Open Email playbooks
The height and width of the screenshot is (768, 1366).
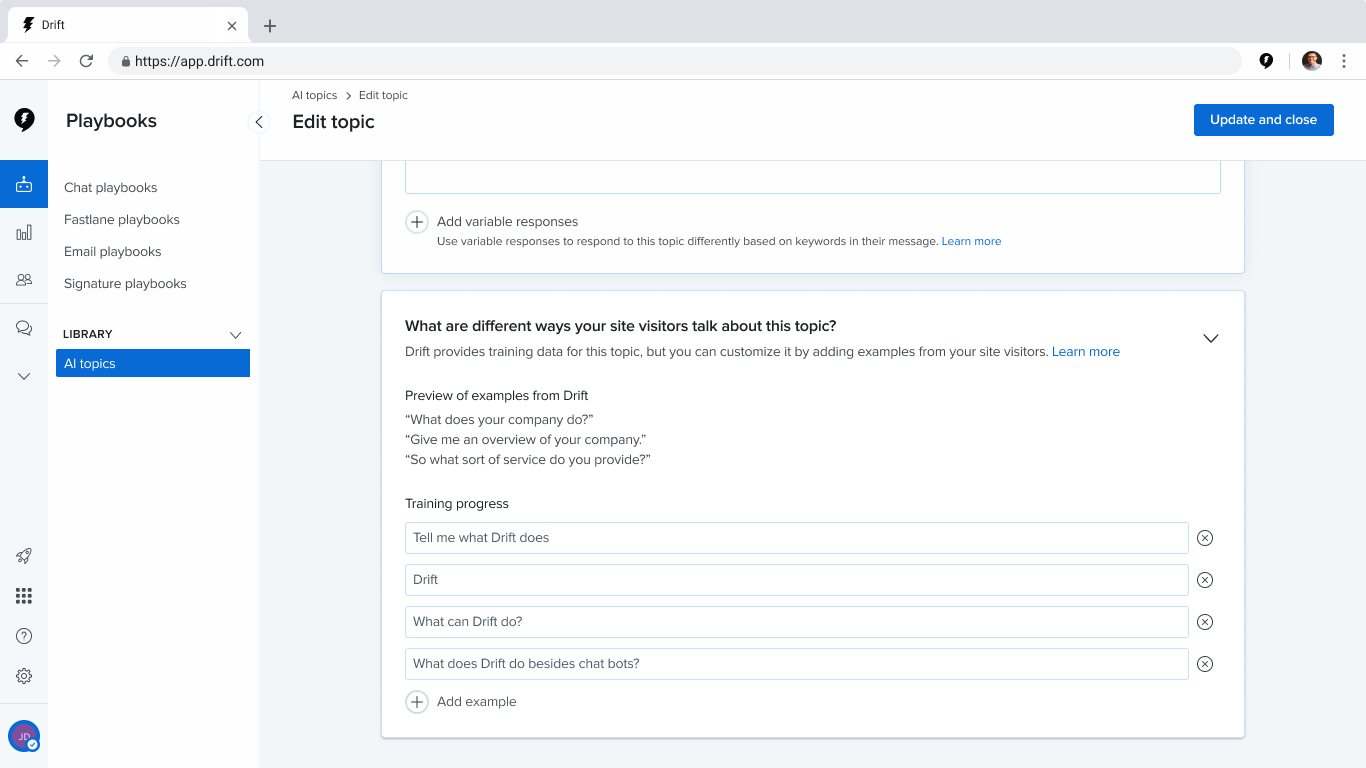(113, 252)
